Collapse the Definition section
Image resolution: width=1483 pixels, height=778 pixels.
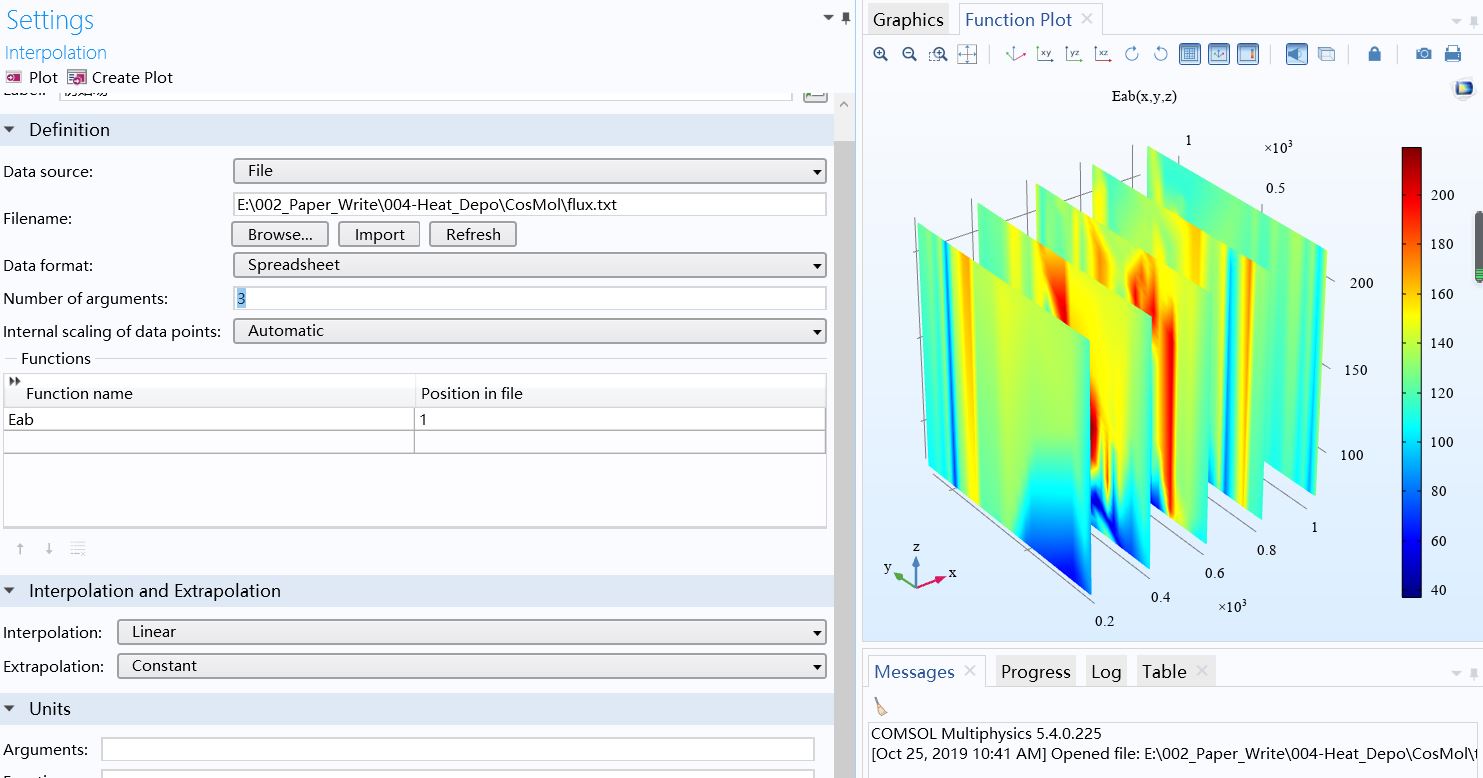click(x=10, y=130)
